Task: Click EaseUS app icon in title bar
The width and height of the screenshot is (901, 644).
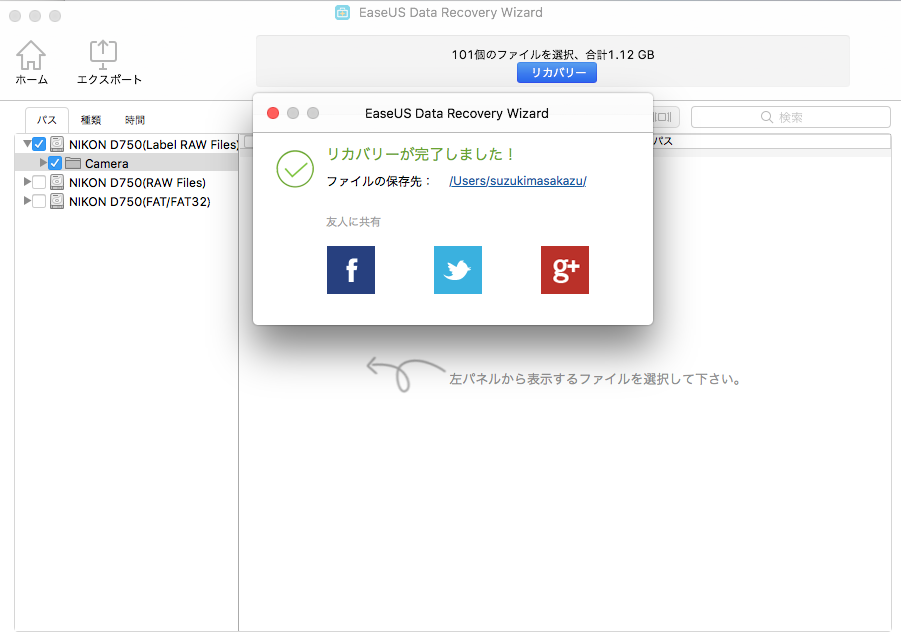Action: click(342, 13)
